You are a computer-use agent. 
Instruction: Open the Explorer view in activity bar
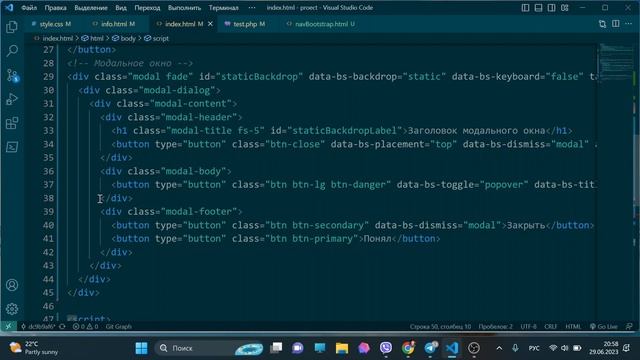(x=12, y=27)
